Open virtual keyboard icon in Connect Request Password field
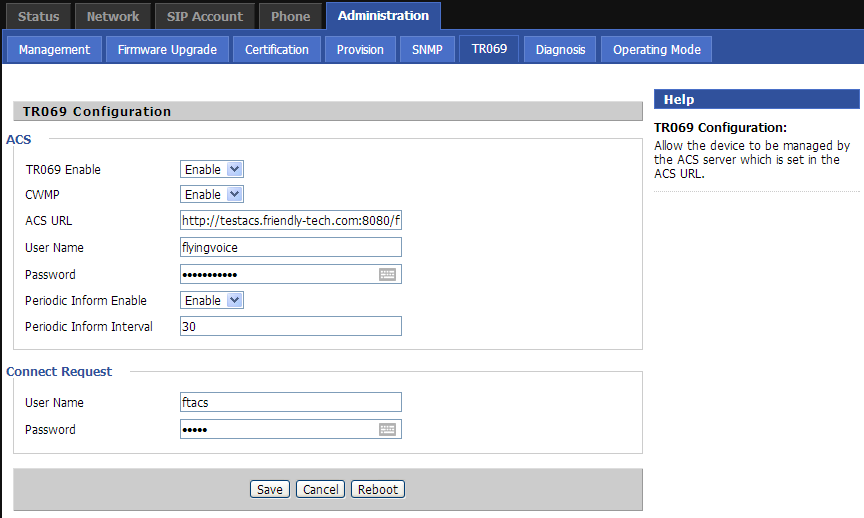 387,429
